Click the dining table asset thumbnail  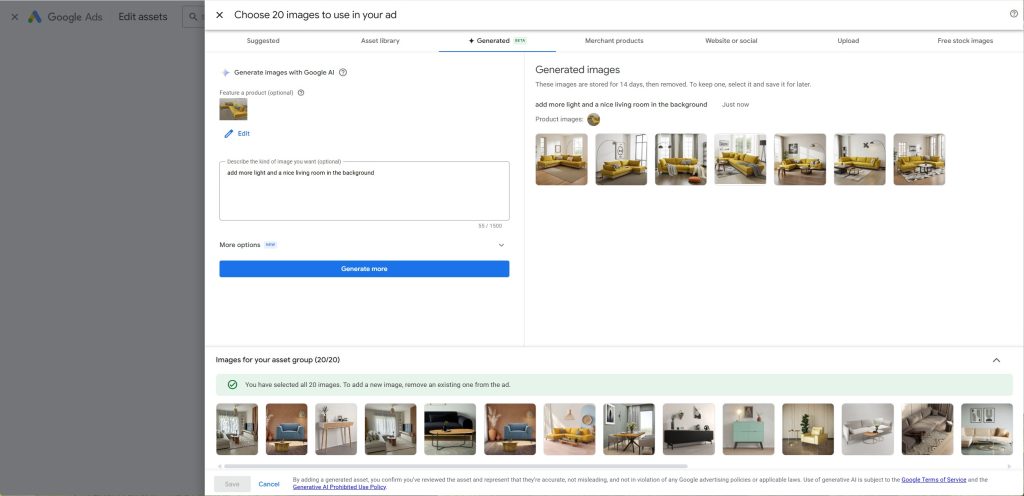[x=629, y=429]
